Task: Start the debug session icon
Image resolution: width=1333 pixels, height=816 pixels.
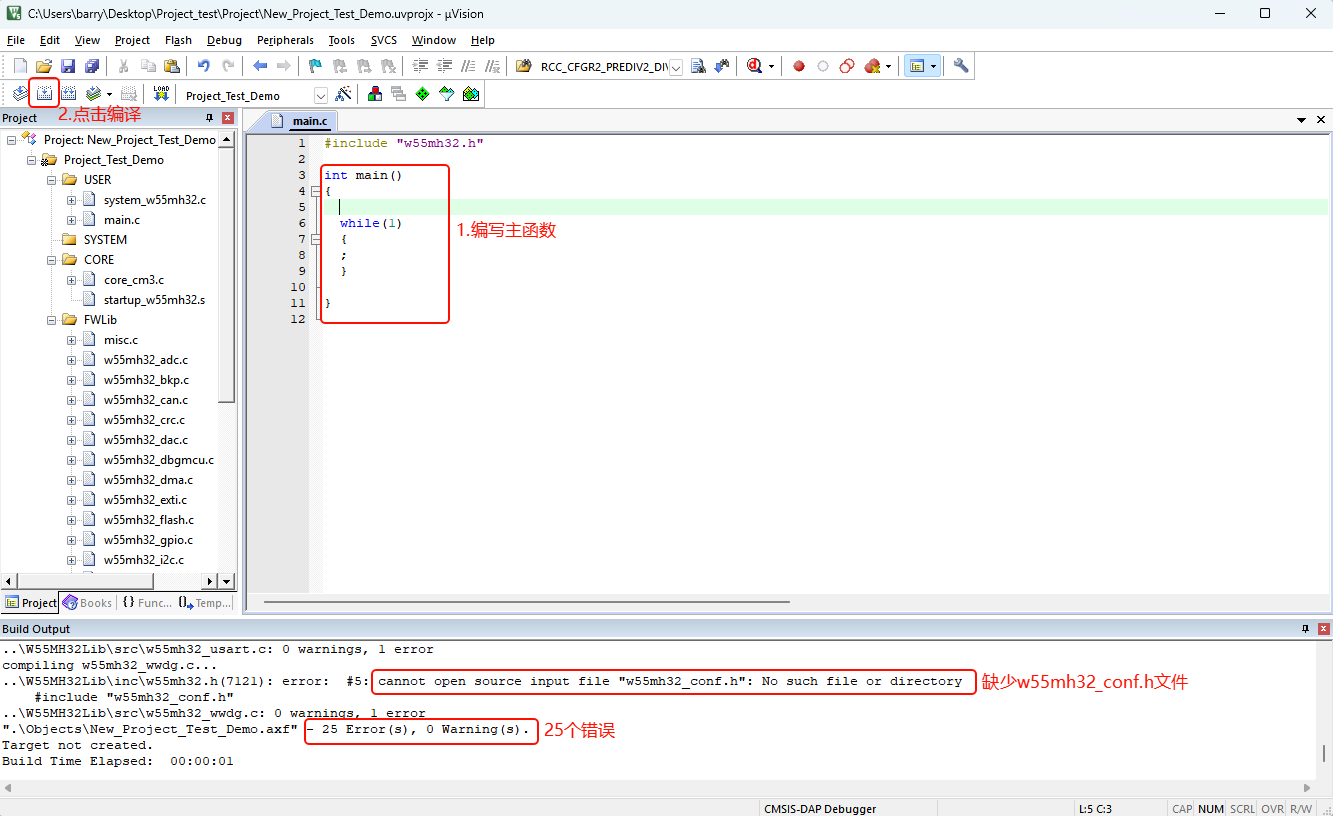Action: [754, 66]
